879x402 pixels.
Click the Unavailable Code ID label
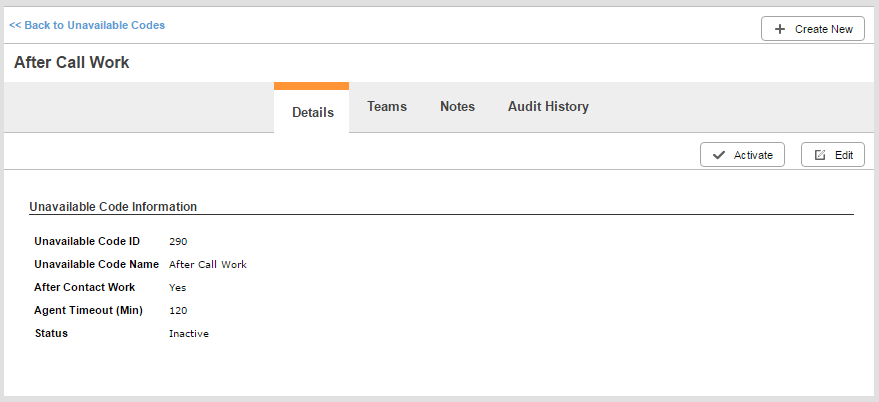coord(87,241)
